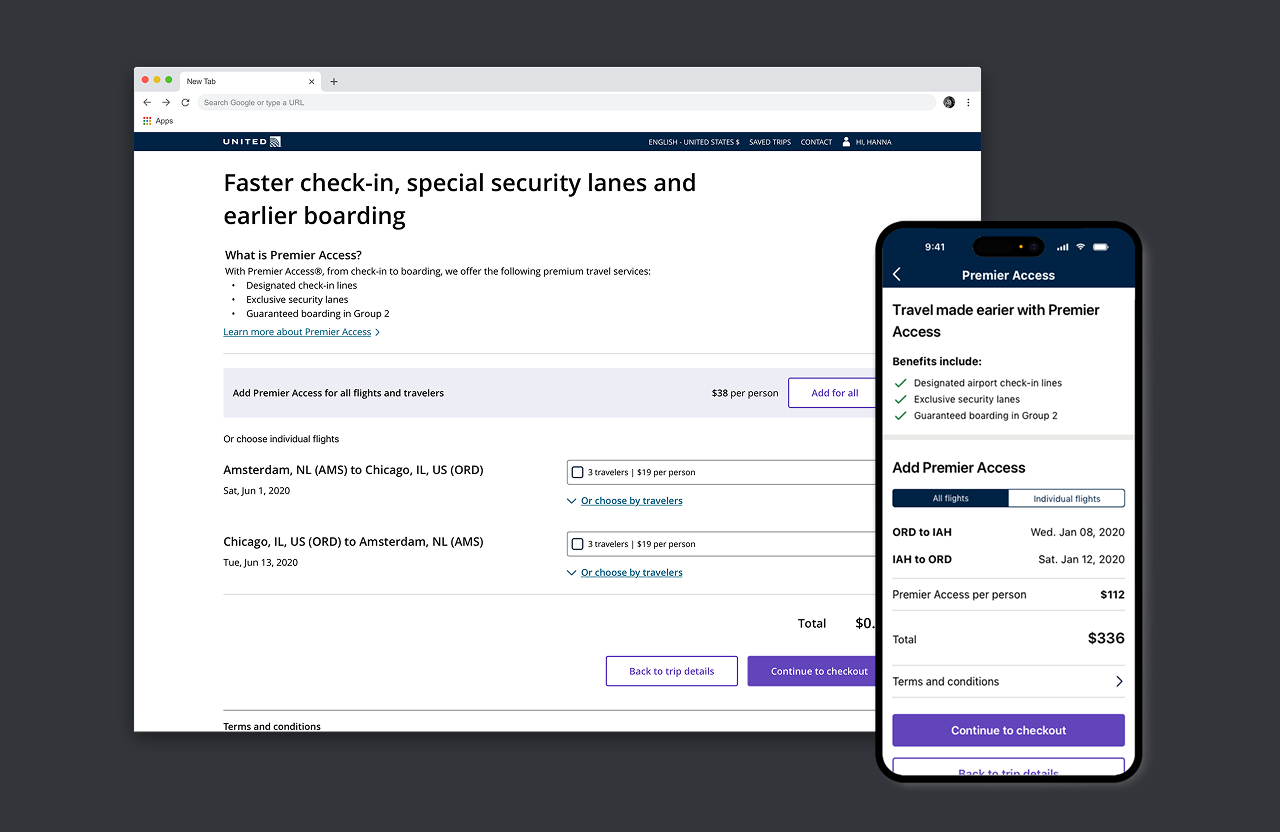Click Premier Access per person $112 row
The width and height of the screenshot is (1280, 832).
(1008, 594)
